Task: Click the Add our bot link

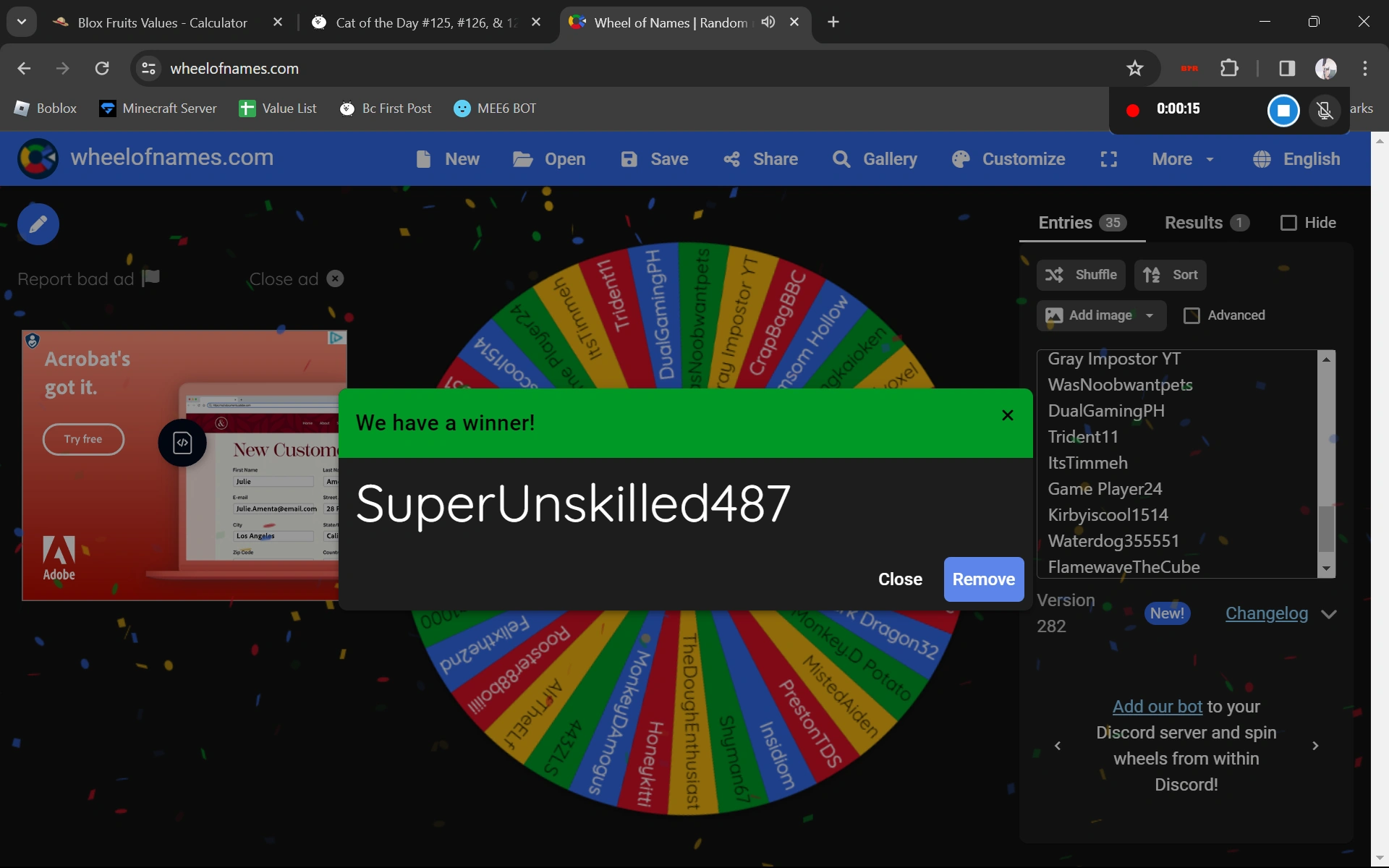Action: [1157, 707]
